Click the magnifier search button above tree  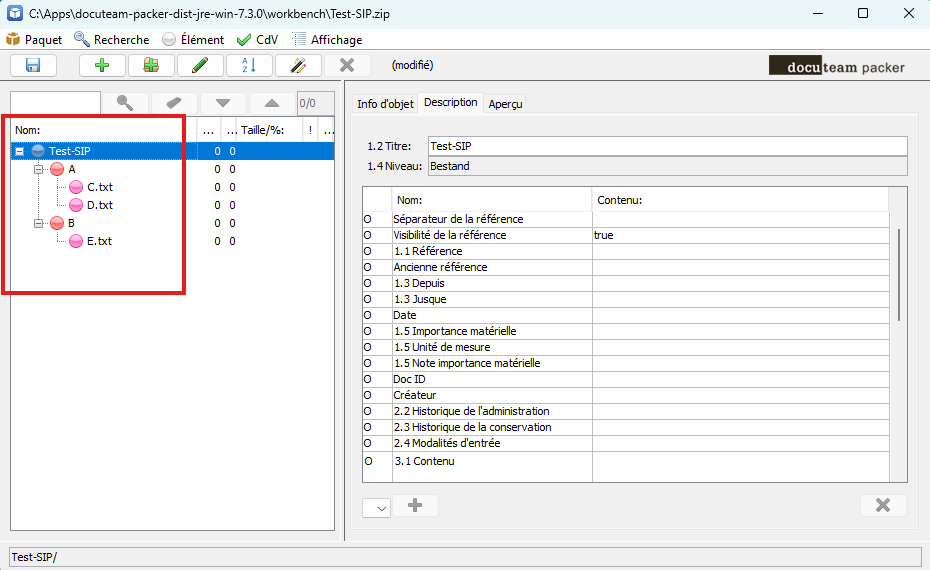(125, 103)
